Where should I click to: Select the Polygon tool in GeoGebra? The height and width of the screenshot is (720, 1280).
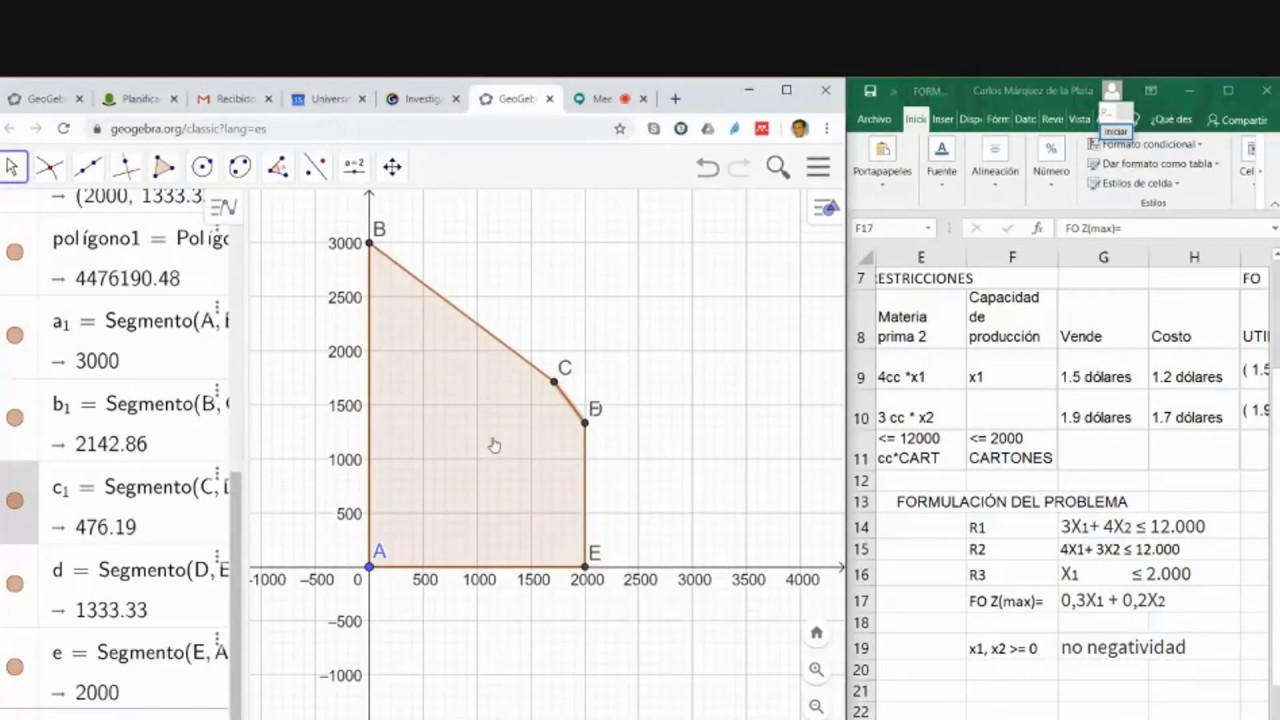click(x=164, y=167)
